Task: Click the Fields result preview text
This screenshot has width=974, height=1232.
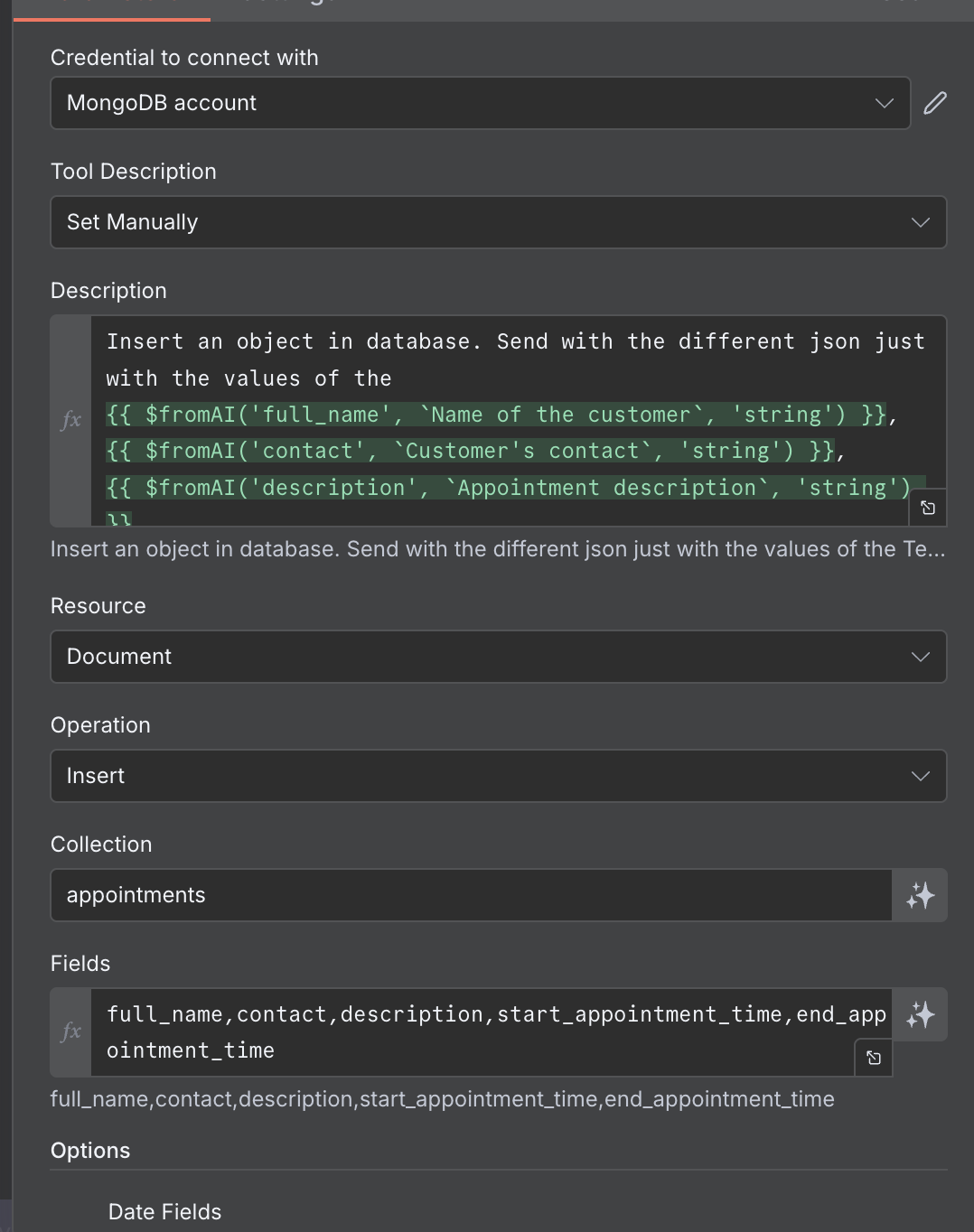Action: pyautogui.click(x=442, y=1099)
